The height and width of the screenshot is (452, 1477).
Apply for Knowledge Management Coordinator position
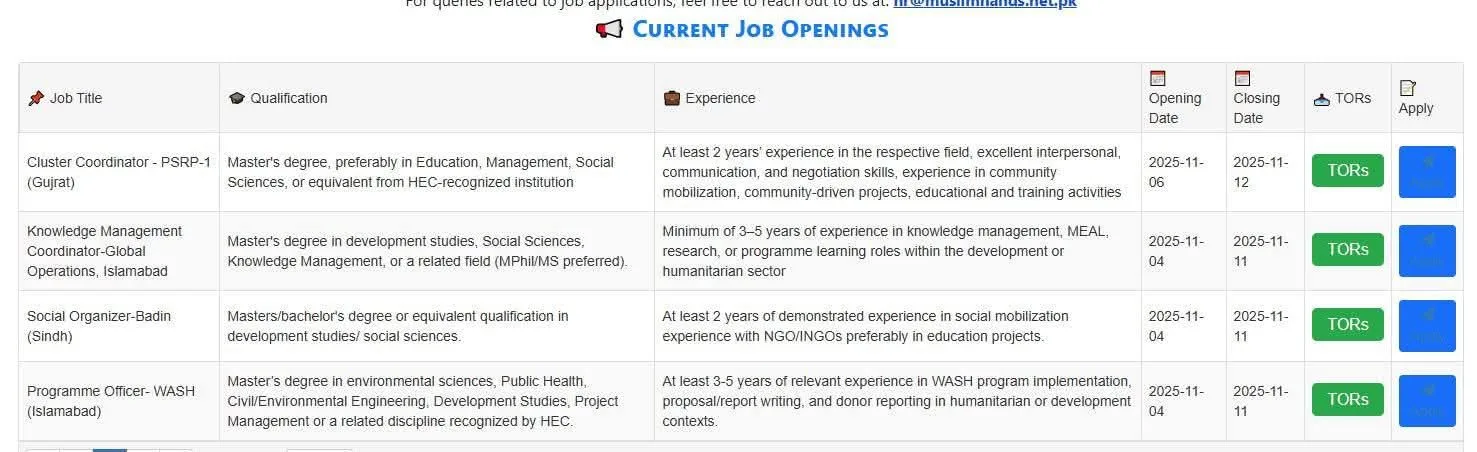coord(1426,251)
